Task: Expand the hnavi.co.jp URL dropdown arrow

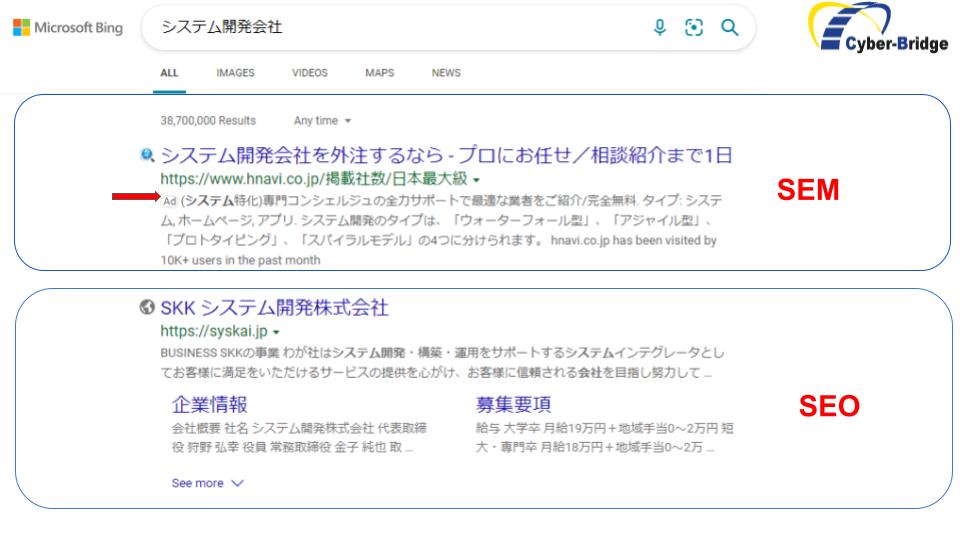Action: pos(476,180)
